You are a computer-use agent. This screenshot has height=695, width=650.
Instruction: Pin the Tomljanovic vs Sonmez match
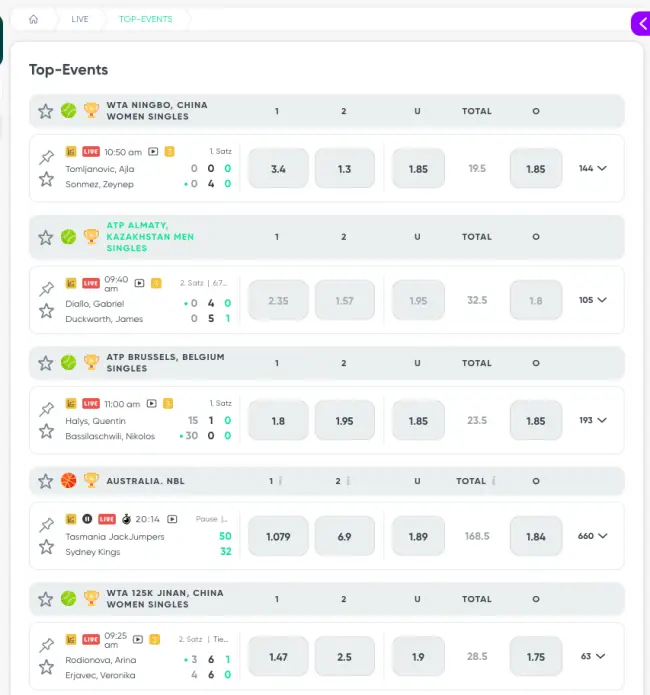point(46,157)
